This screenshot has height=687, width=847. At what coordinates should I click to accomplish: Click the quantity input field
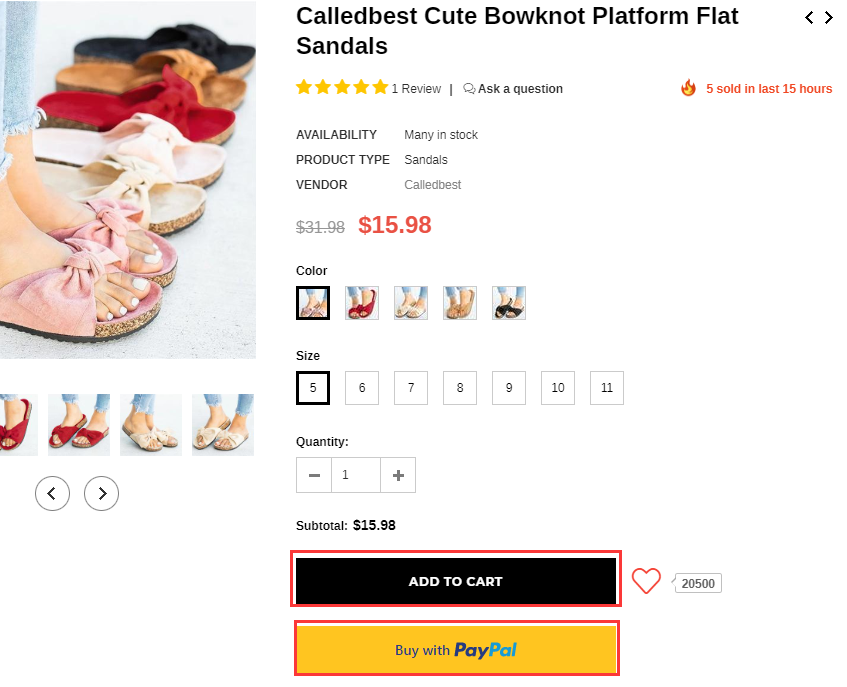click(x=356, y=475)
